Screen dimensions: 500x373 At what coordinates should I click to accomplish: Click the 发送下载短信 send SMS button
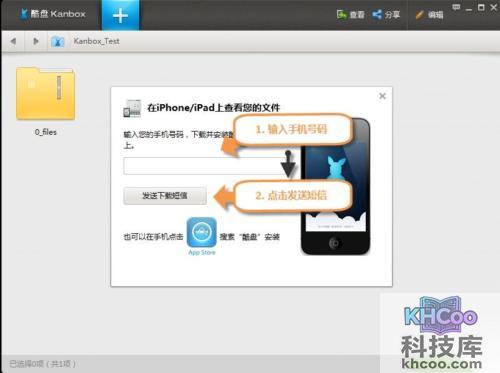coord(165,196)
